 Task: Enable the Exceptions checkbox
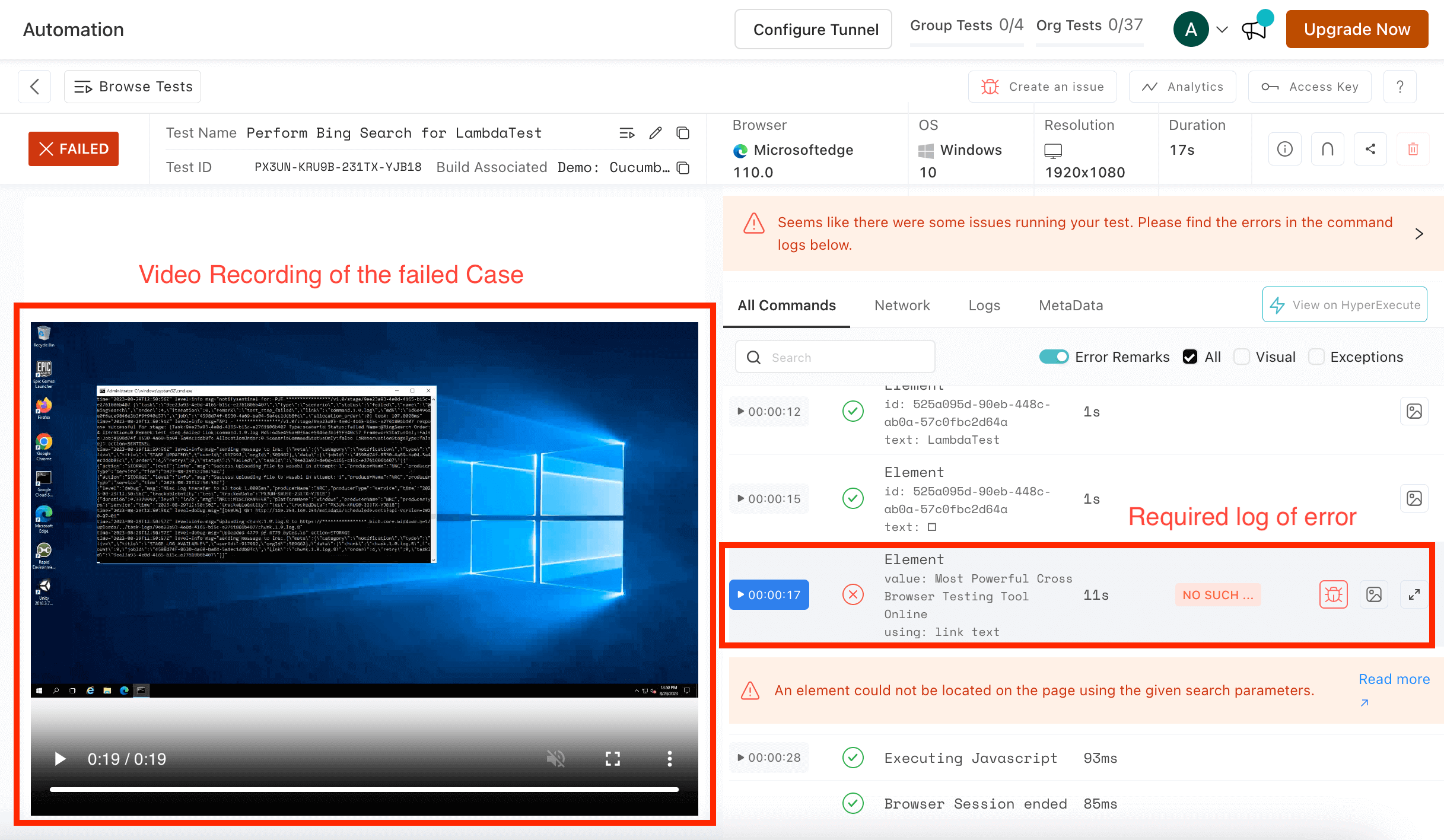tap(1316, 357)
